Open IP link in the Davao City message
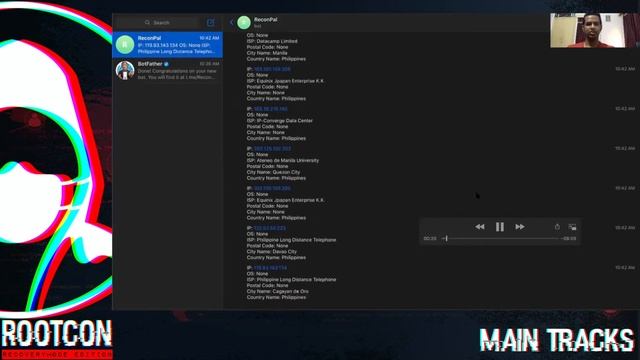 pos(270,228)
